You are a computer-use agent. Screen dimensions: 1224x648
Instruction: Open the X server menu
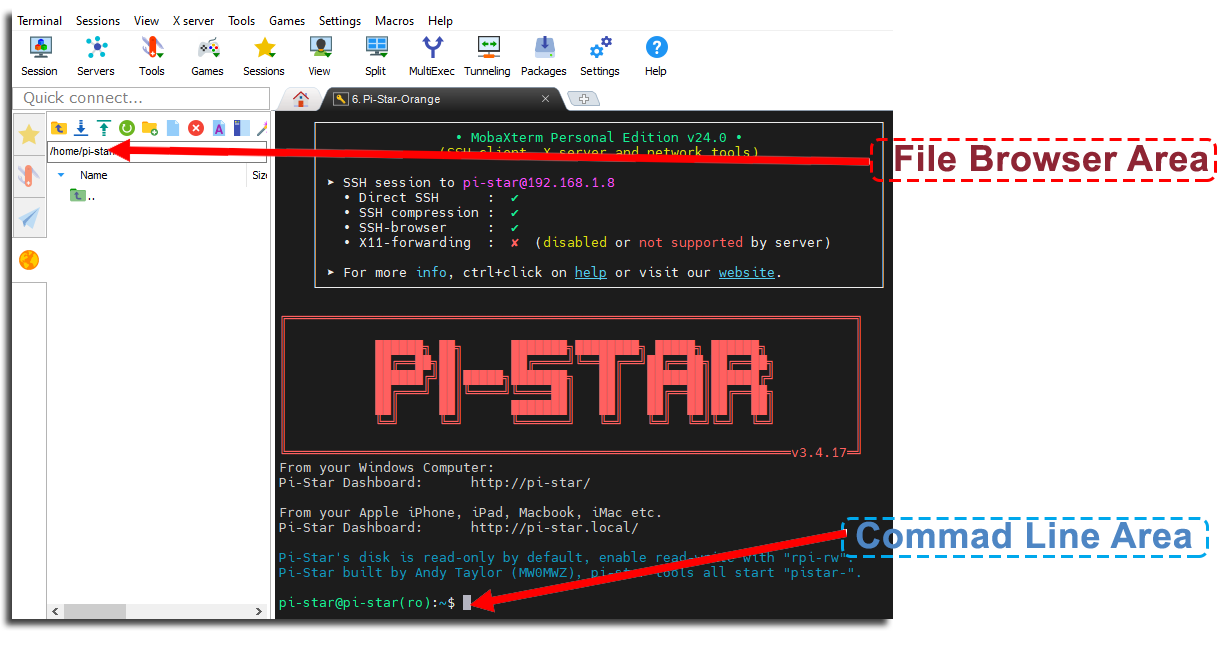click(193, 21)
